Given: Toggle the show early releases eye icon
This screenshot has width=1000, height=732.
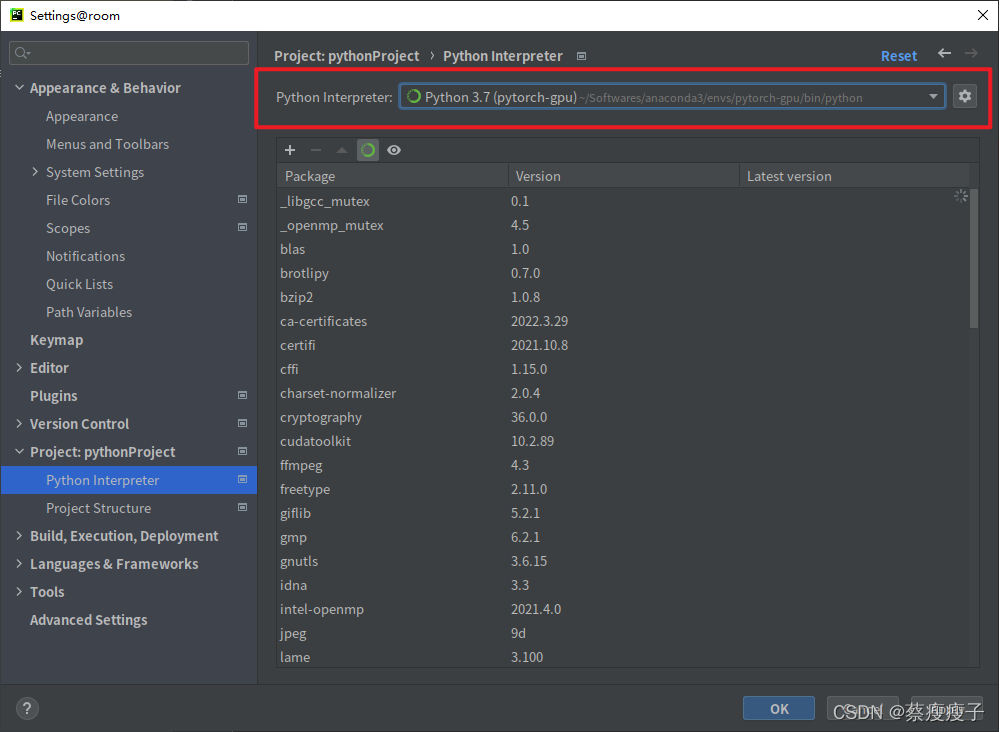Looking at the screenshot, I should pos(394,150).
